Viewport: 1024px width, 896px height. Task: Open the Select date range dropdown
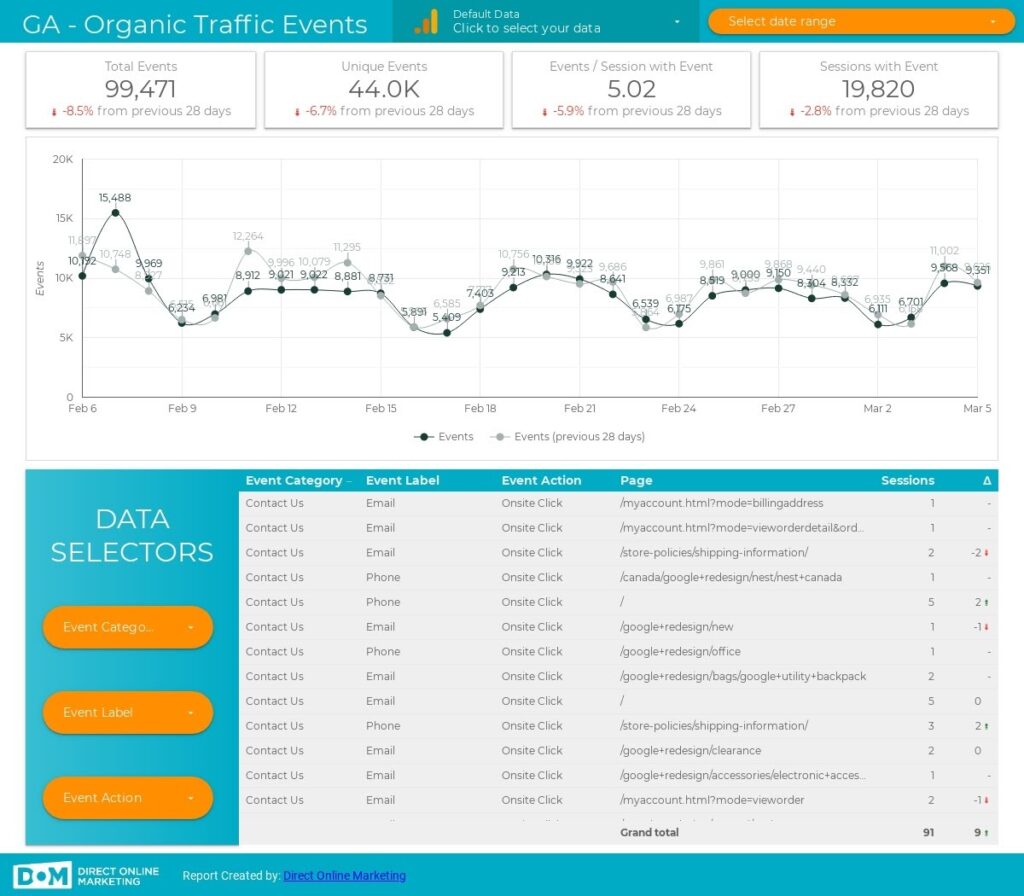tap(860, 20)
